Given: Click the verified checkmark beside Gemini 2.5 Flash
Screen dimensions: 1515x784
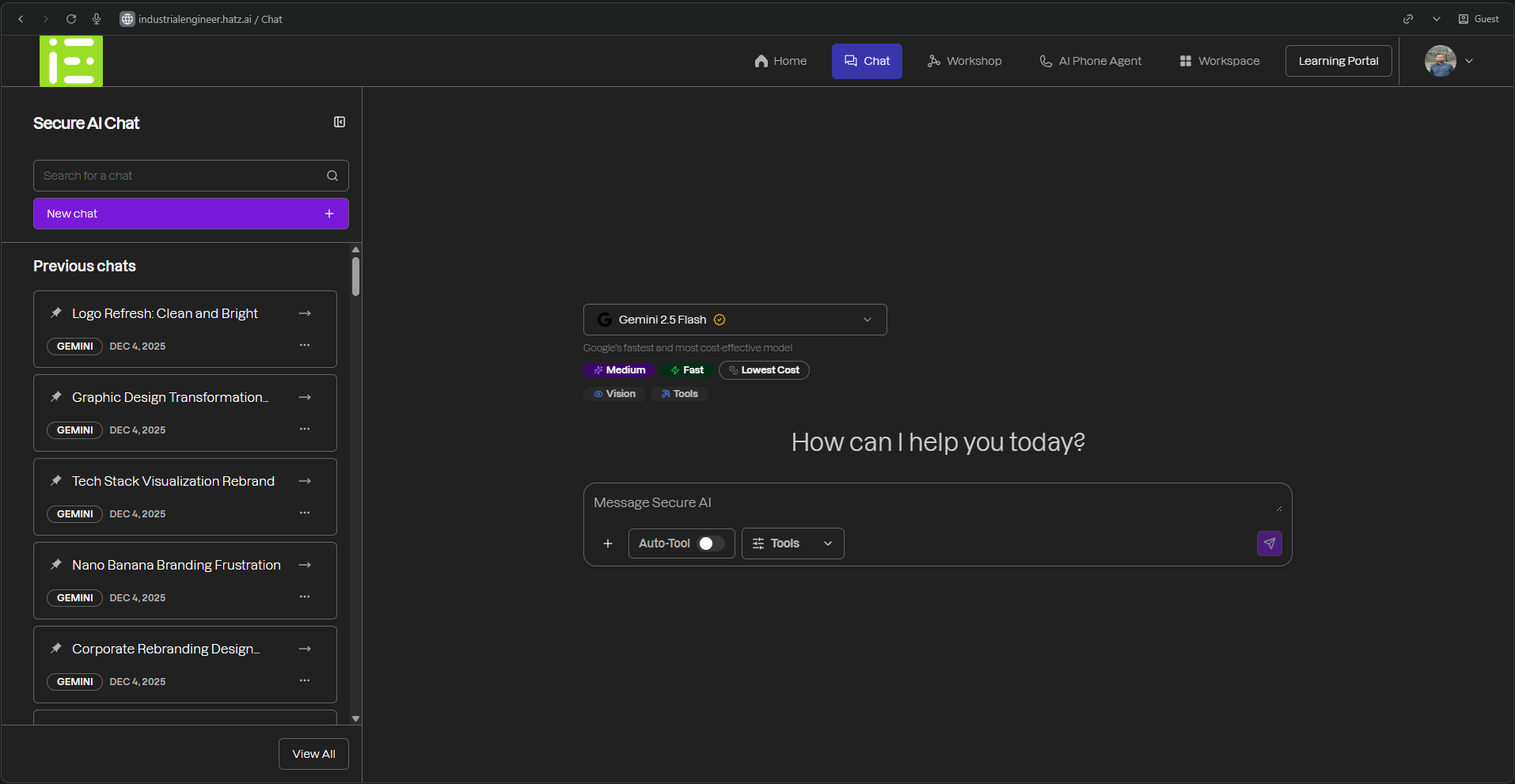Looking at the screenshot, I should (720, 320).
